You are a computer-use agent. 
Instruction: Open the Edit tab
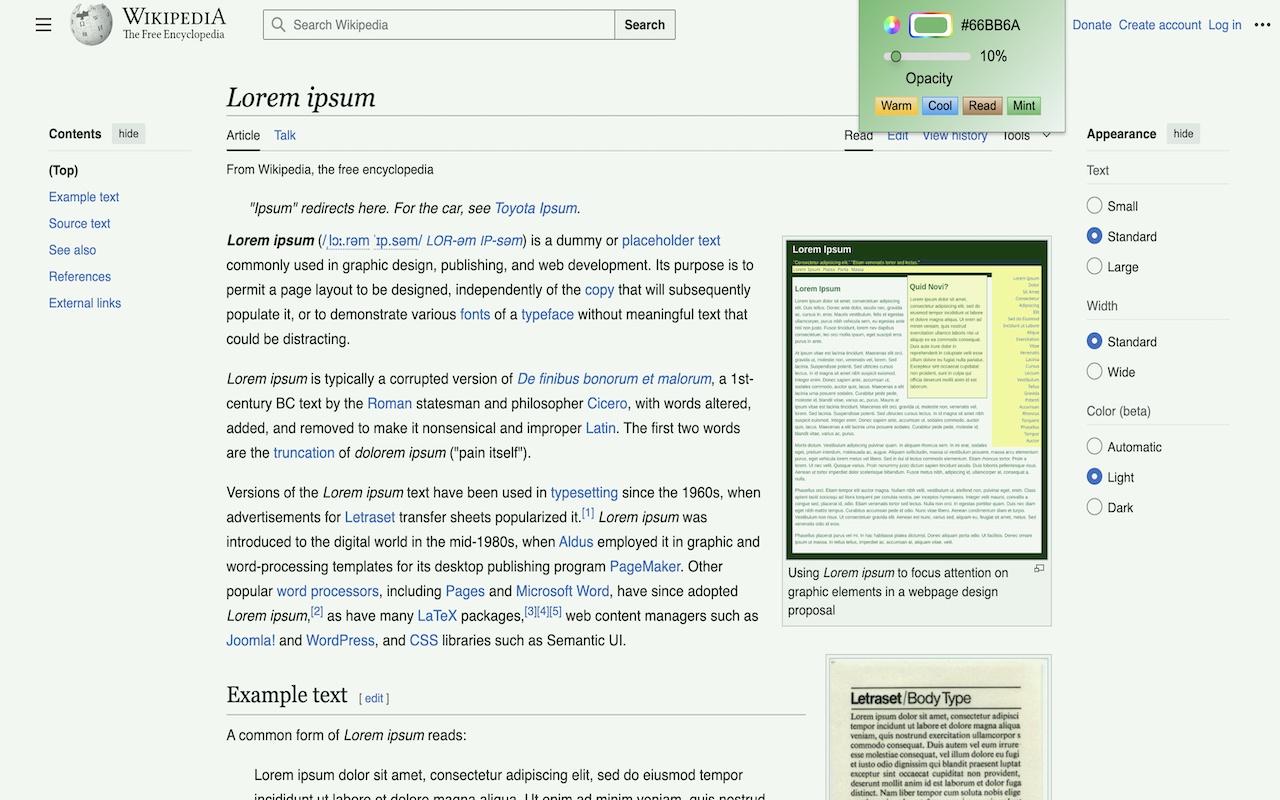point(898,135)
